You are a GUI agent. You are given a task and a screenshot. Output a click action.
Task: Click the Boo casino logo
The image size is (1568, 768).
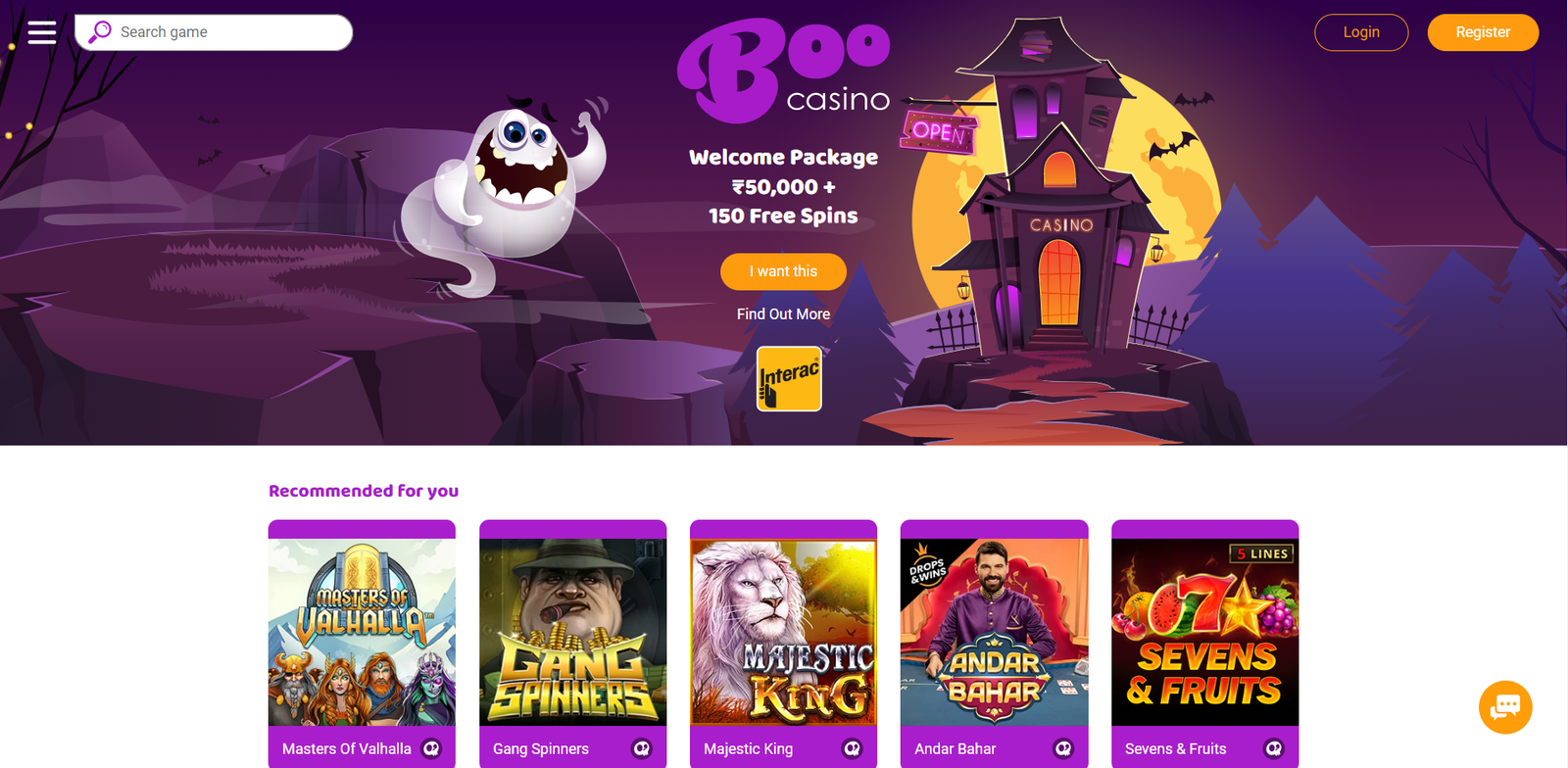[x=784, y=71]
